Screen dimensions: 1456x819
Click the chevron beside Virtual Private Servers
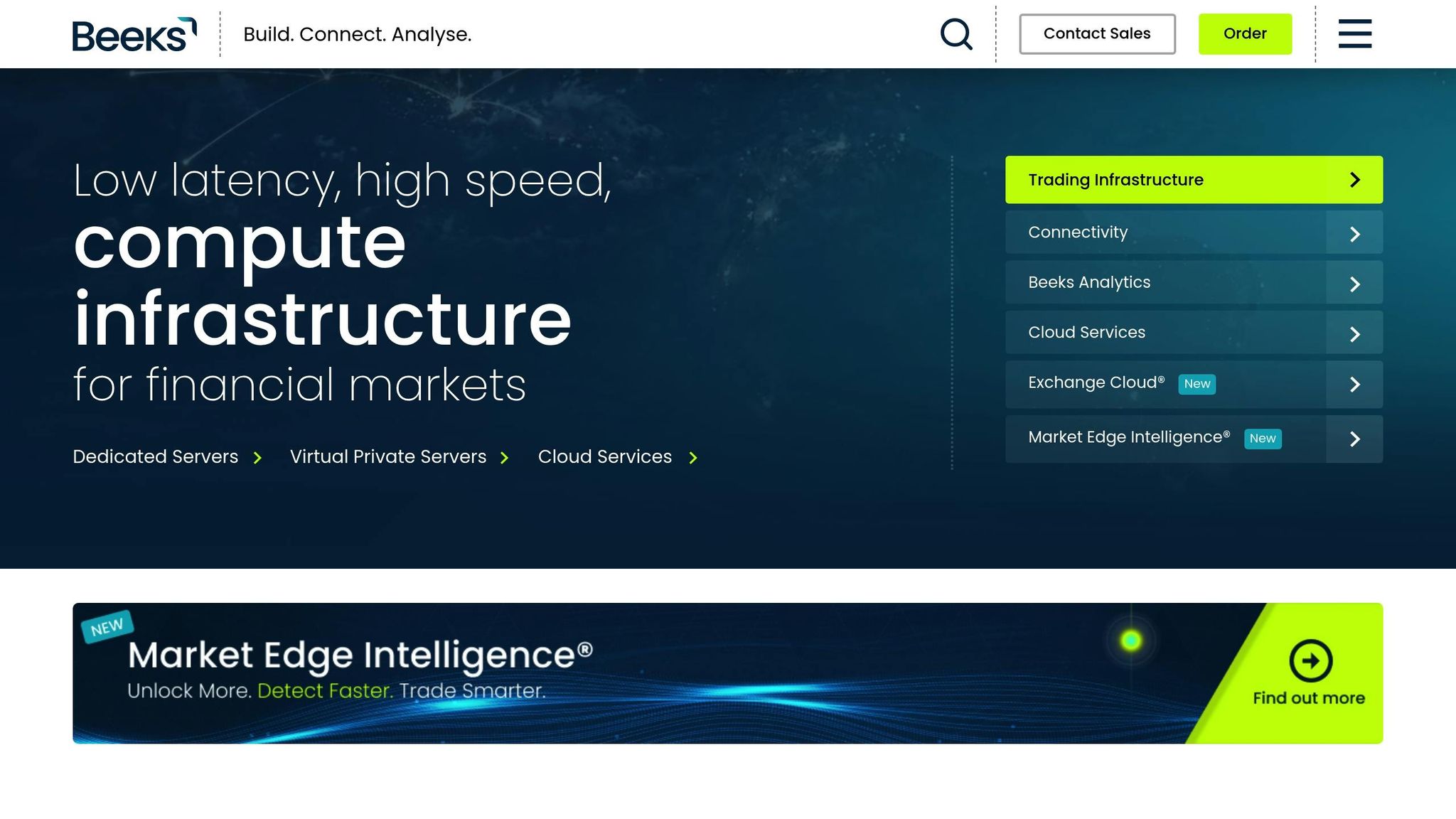[x=504, y=458]
